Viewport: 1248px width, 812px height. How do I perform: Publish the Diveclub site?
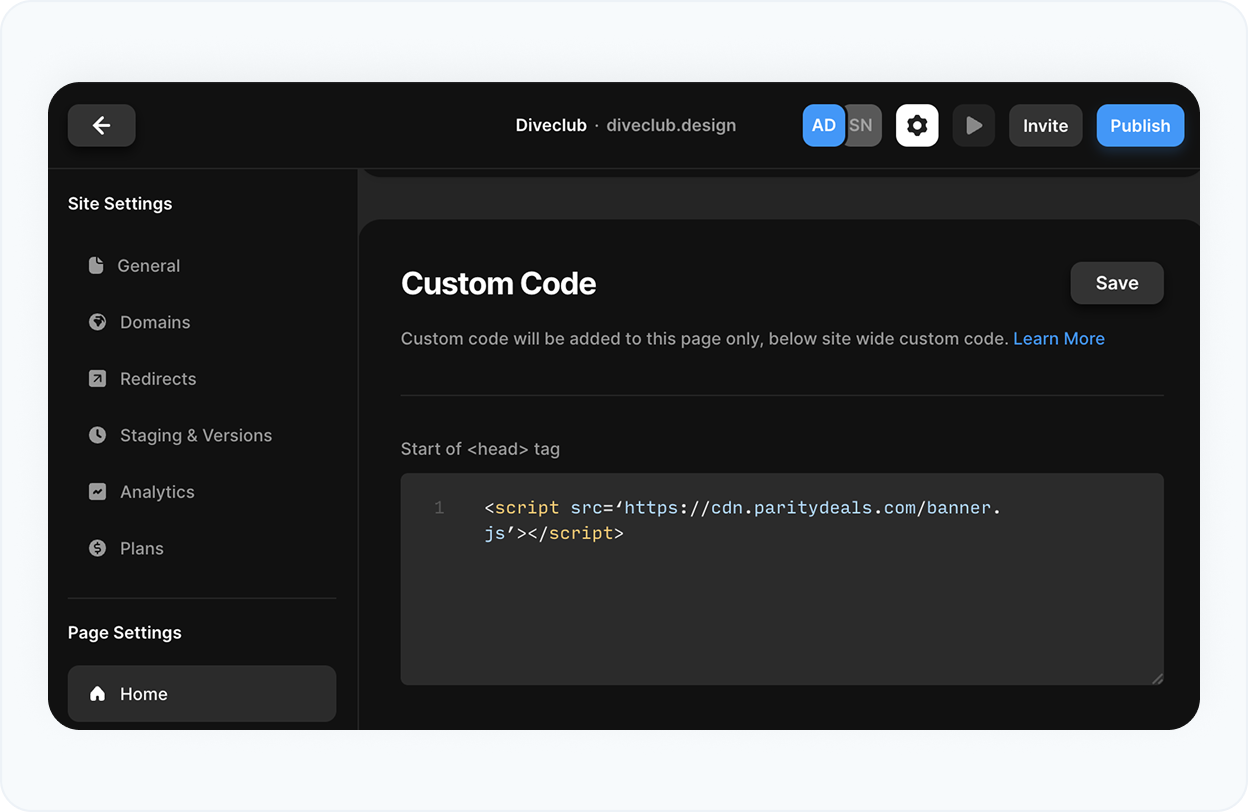pyautogui.click(x=1139, y=125)
